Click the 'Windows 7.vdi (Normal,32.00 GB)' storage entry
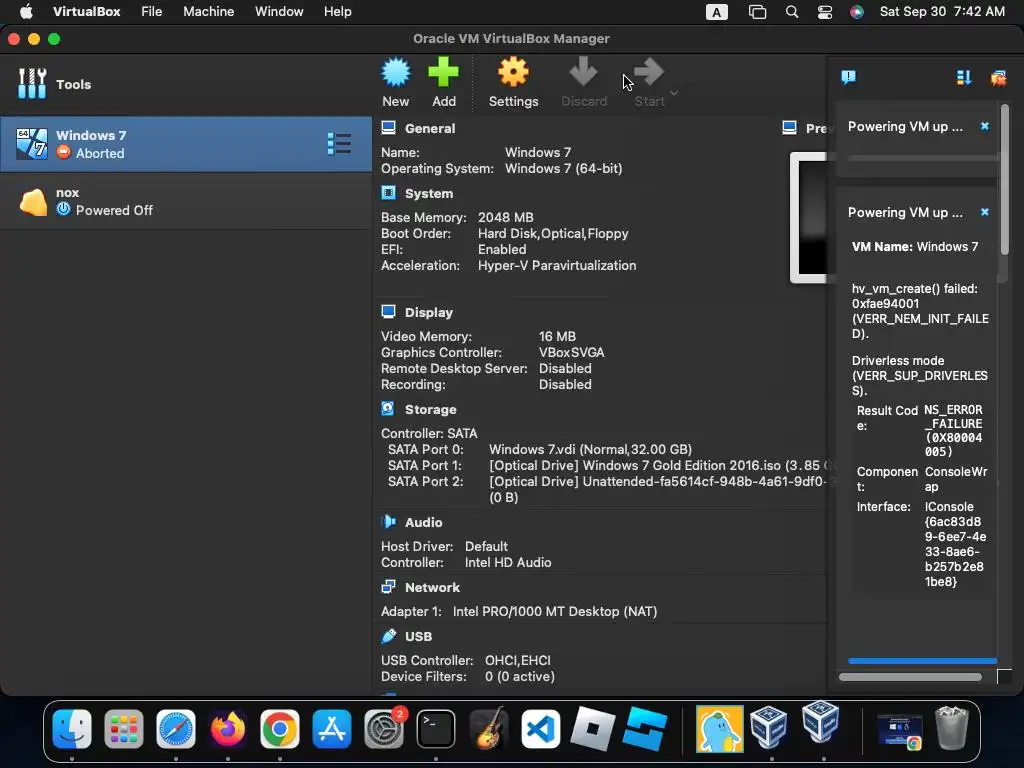Viewport: 1024px width, 768px height. coord(590,449)
